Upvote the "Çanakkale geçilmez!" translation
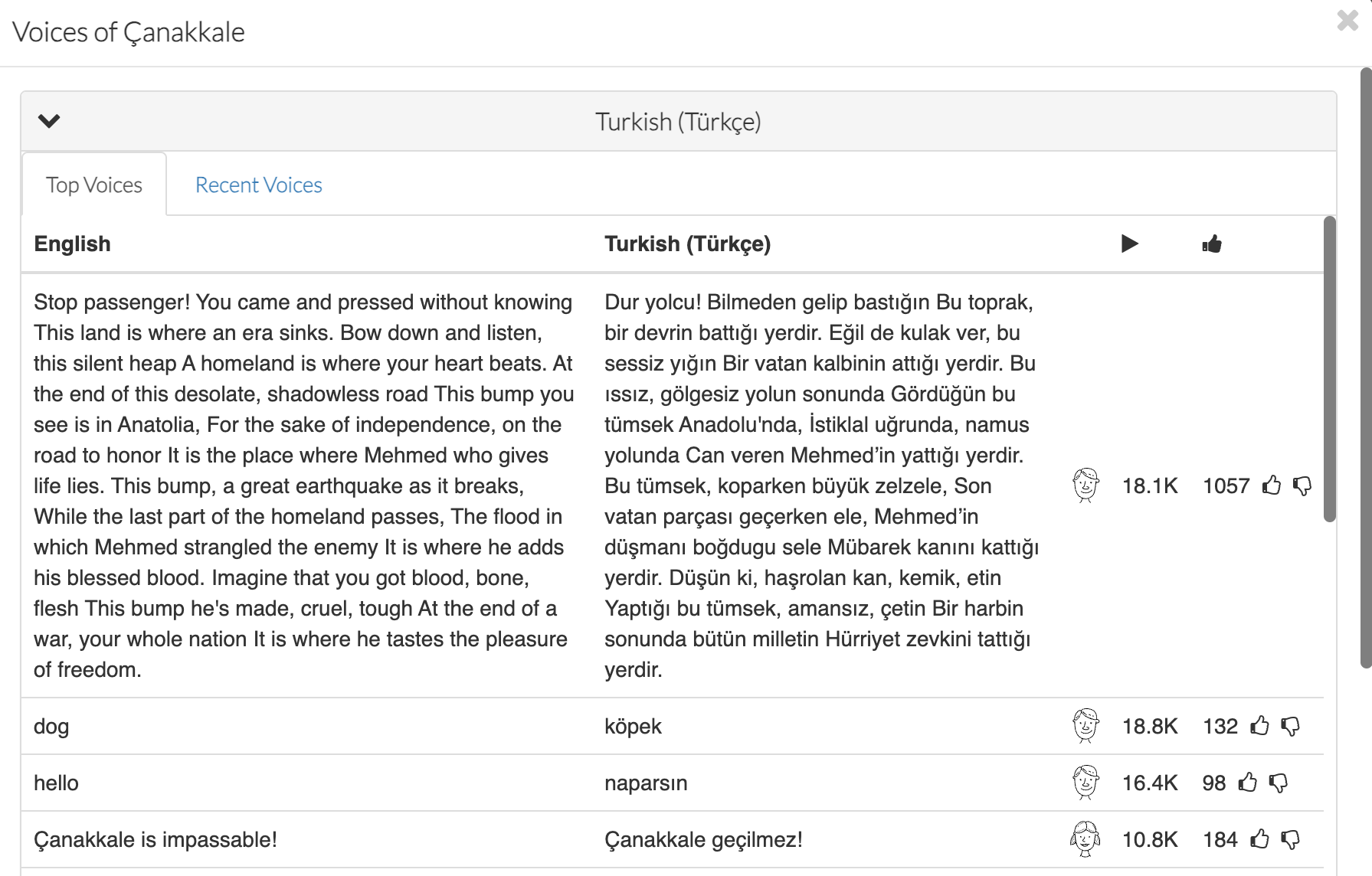1372x876 pixels. tap(1260, 839)
